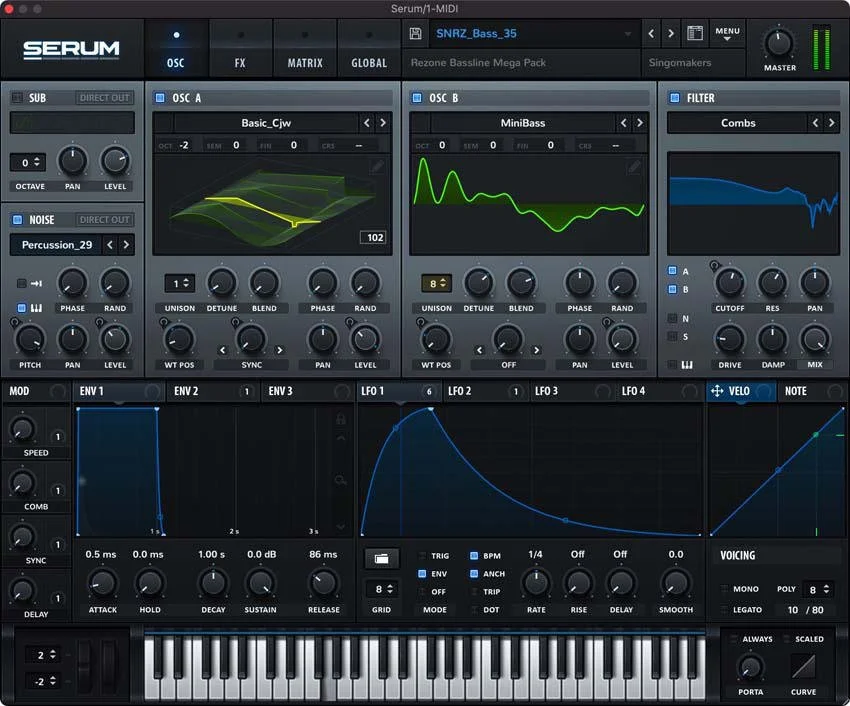
Task: Enable MONO voicing checkbox
Action: click(724, 589)
